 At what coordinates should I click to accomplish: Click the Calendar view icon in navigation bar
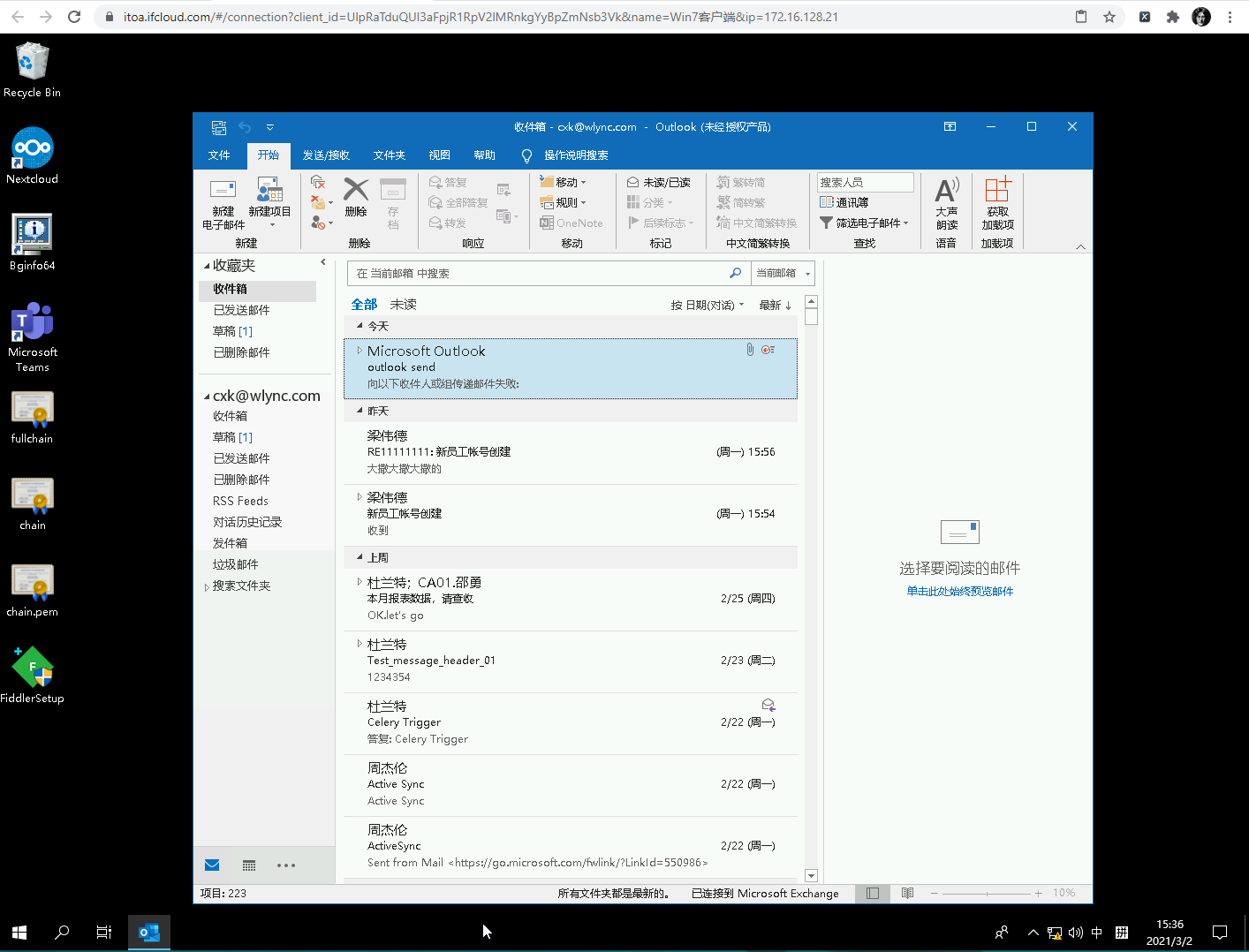tap(249, 865)
